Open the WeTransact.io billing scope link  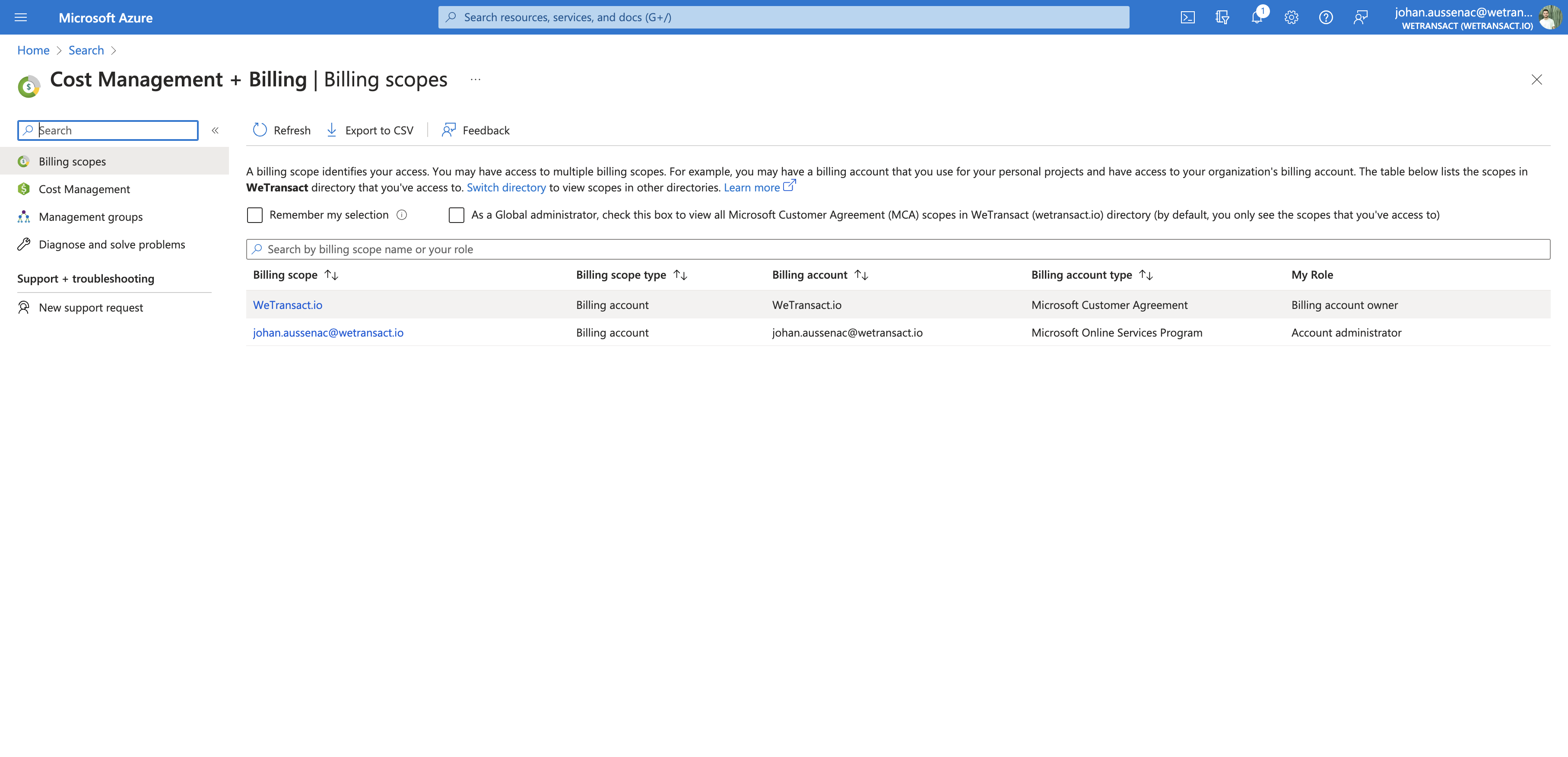[x=288, y=305]
